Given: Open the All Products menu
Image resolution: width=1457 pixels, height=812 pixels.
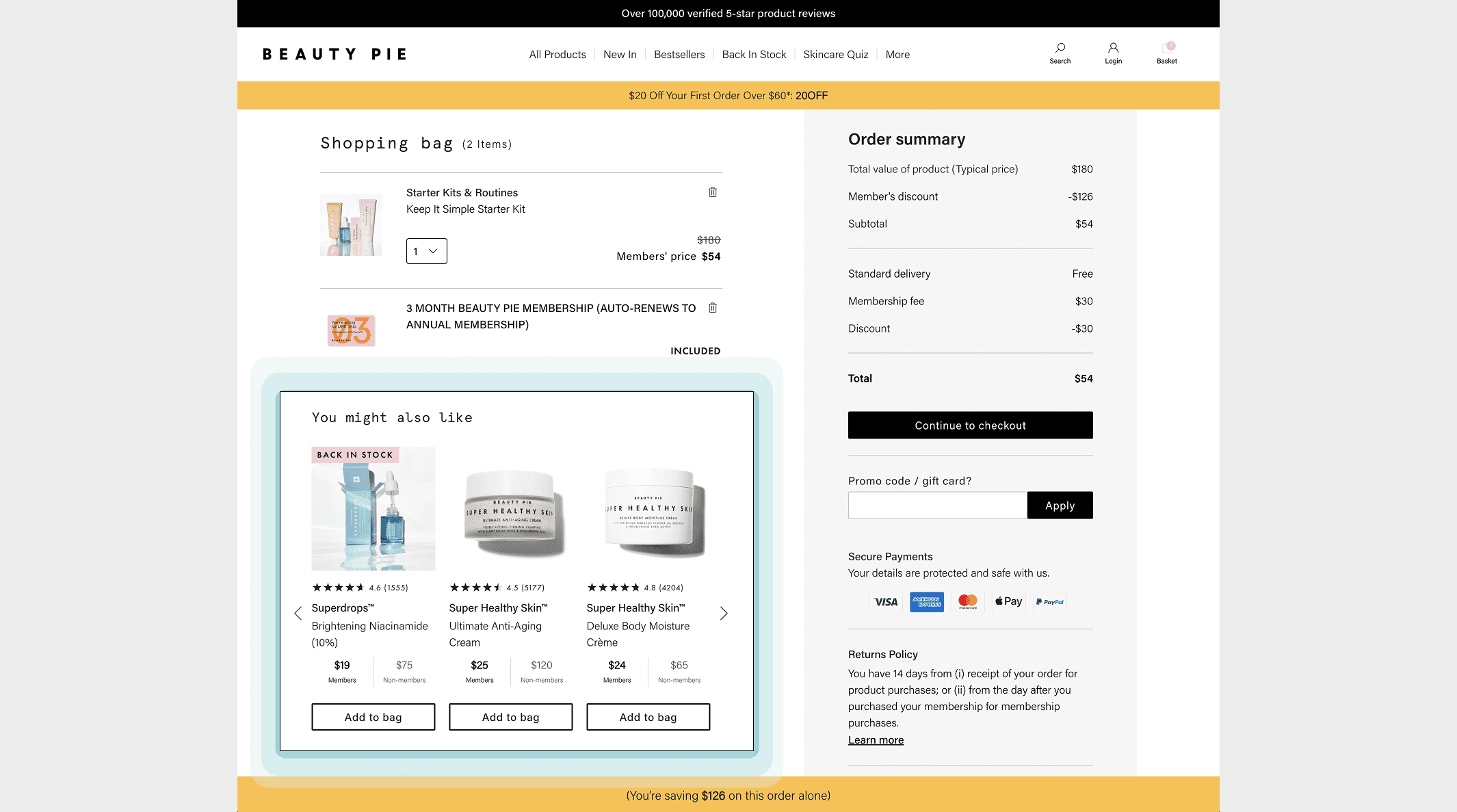Looking at the screenshot, I should 557,55.
